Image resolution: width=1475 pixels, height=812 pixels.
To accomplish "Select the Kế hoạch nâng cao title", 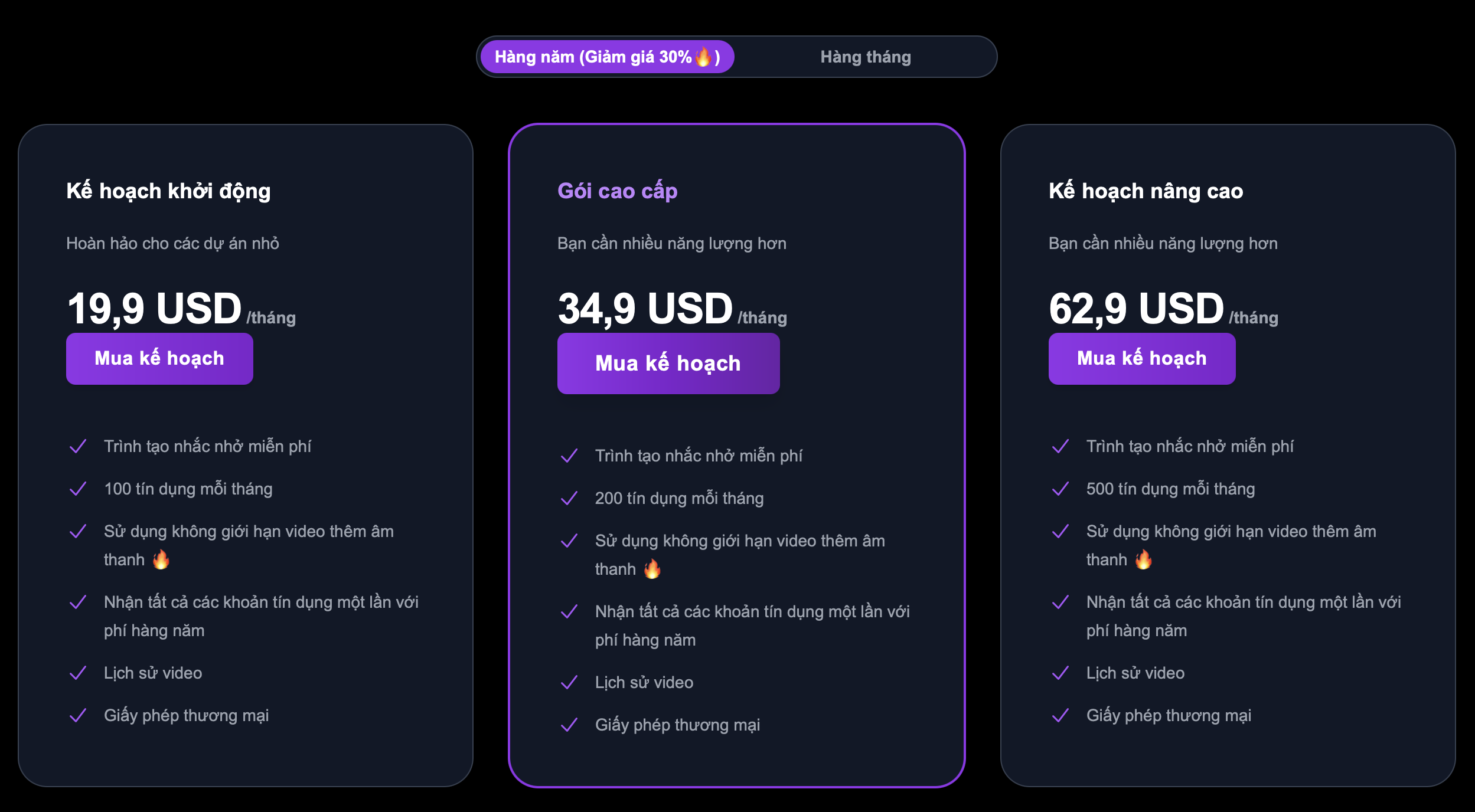I will [1146, 191].
